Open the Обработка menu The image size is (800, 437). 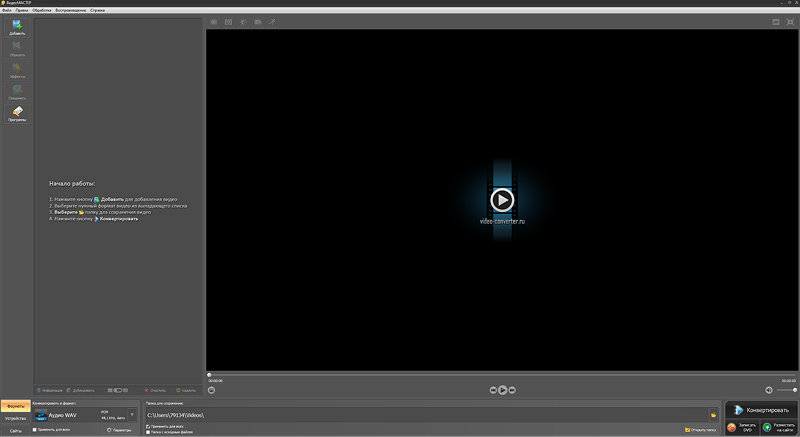(42, 10)
